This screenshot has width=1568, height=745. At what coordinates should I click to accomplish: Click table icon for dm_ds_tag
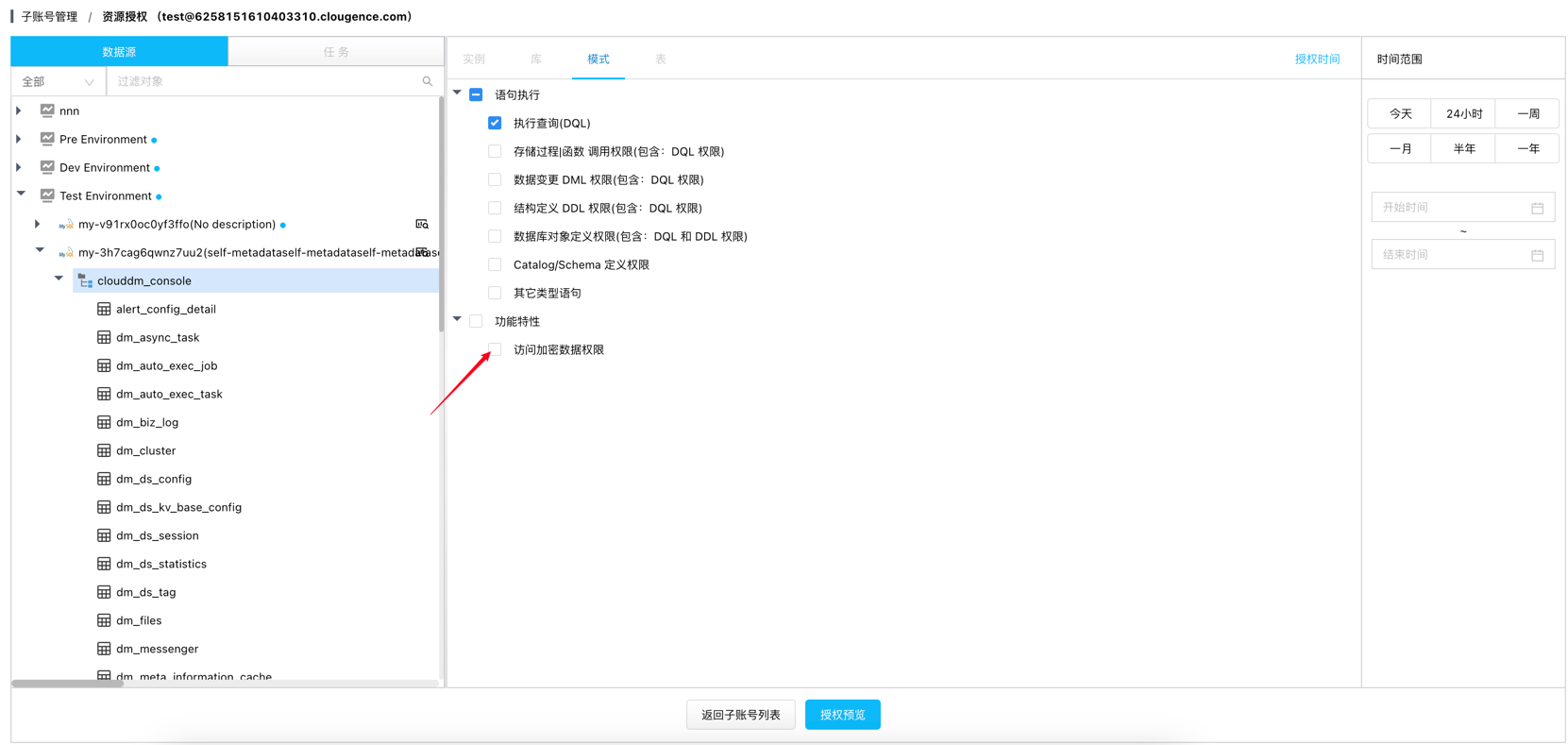[104, 592]
